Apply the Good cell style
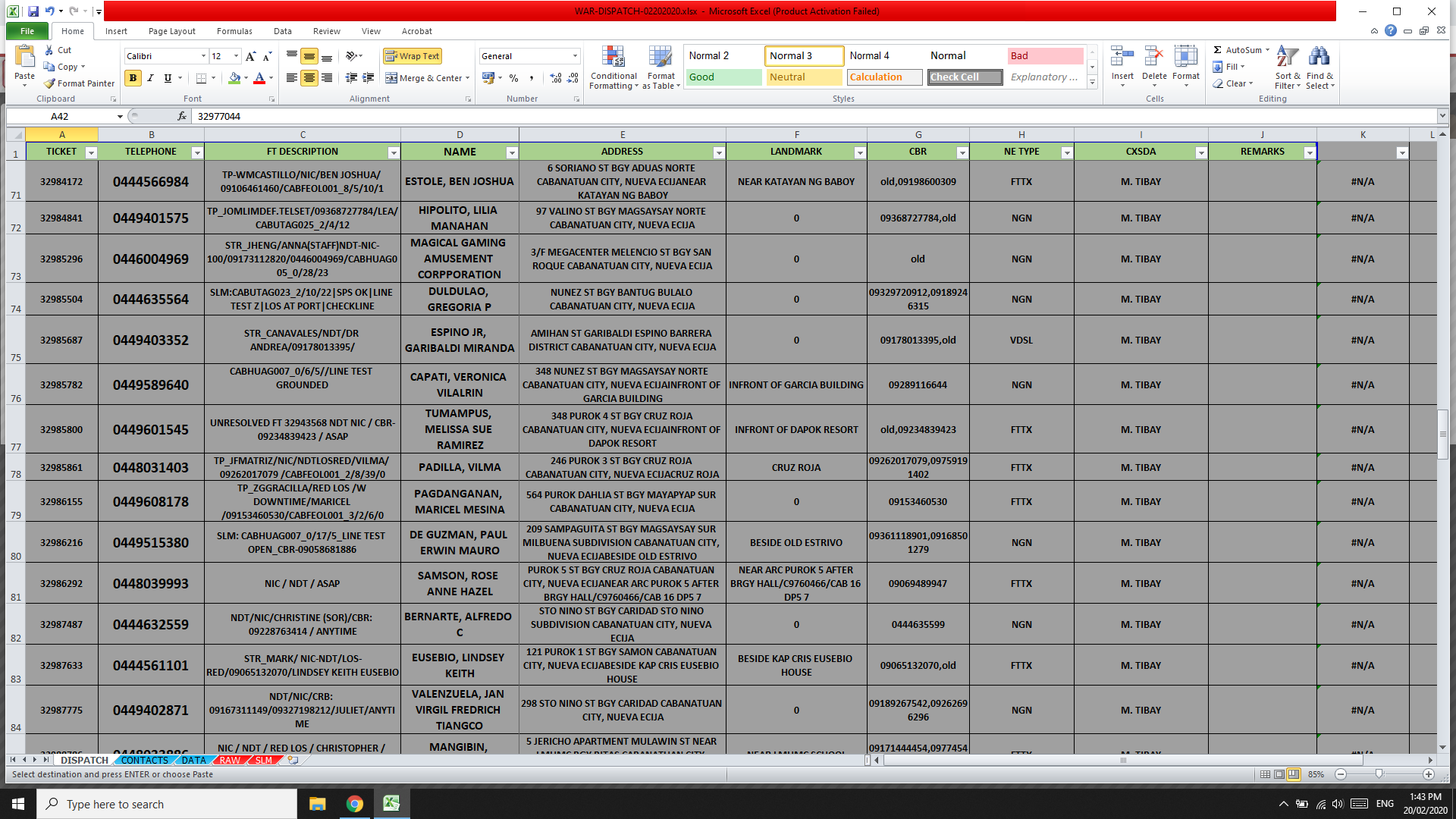Image resolution: width=1456 pixels, height=819 pixels. tap(723, 77)
